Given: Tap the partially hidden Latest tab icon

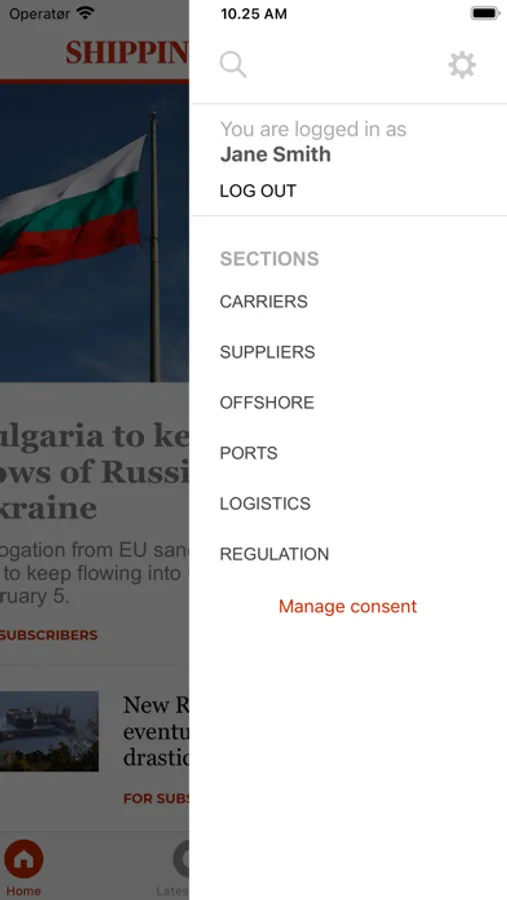Looking at the screenshot, I should click(x=181, y=859).
